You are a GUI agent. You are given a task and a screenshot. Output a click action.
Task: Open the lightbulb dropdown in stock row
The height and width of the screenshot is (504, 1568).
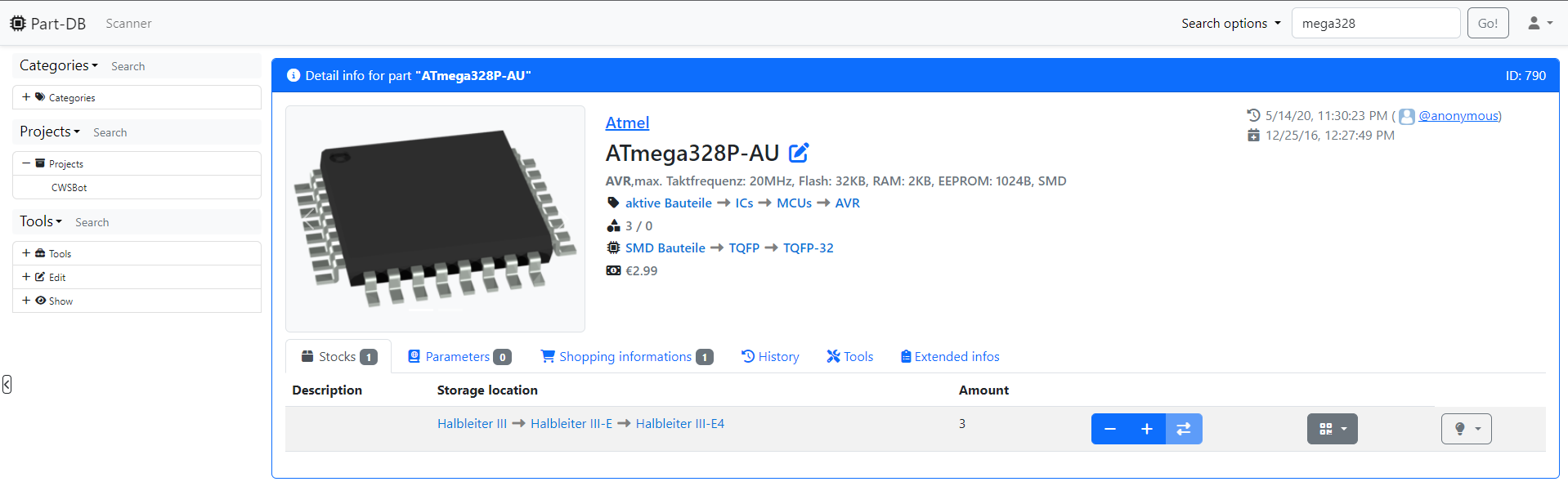[1466, 429]
